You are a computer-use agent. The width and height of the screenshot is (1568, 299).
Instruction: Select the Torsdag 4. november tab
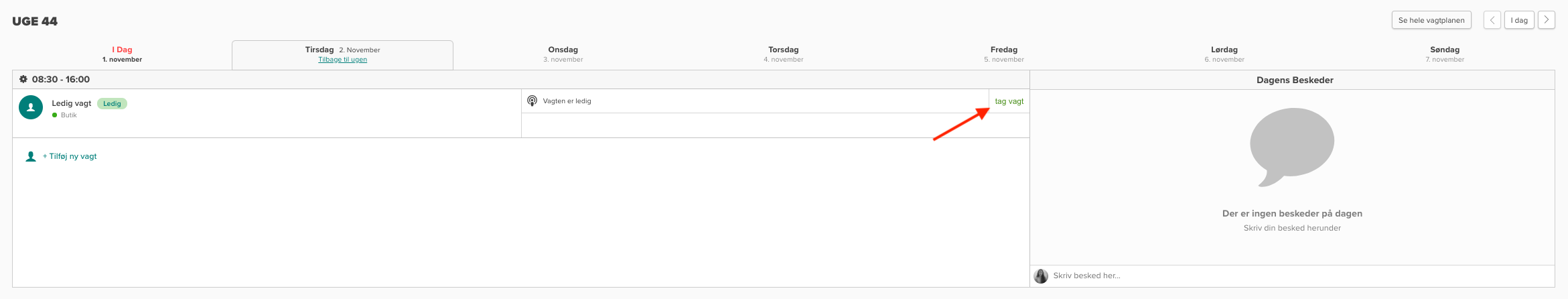click(x=783, y=54)
